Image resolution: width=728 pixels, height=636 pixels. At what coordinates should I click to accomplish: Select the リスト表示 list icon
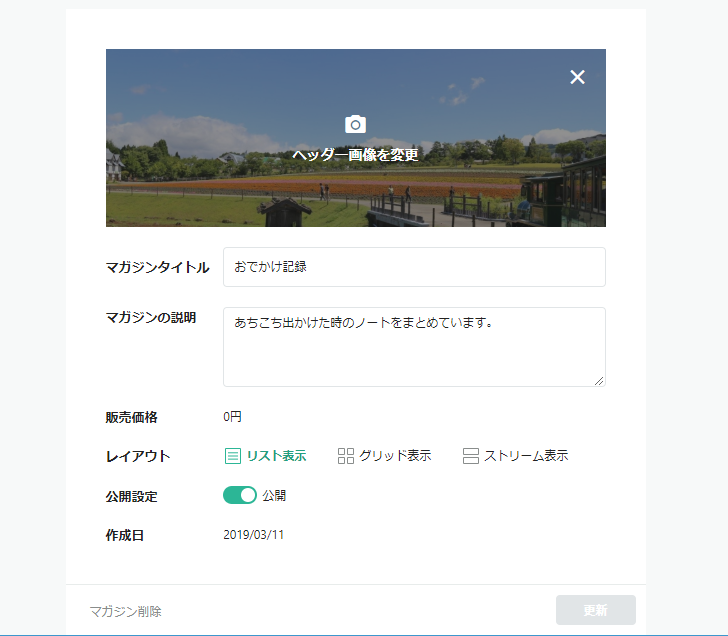tap(233, 456)
